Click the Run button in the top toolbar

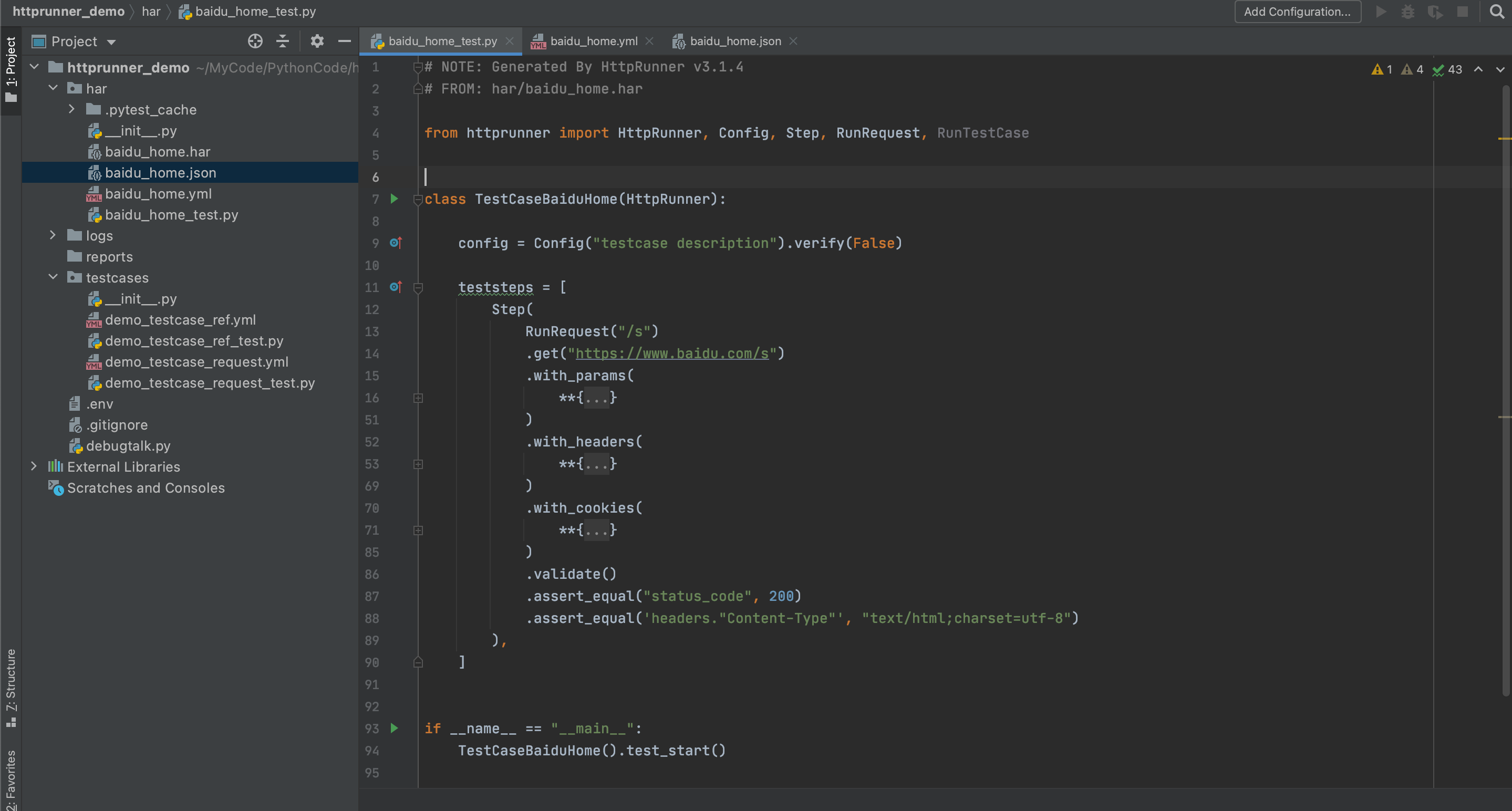pyautogui.click(x=1381, y=12)
